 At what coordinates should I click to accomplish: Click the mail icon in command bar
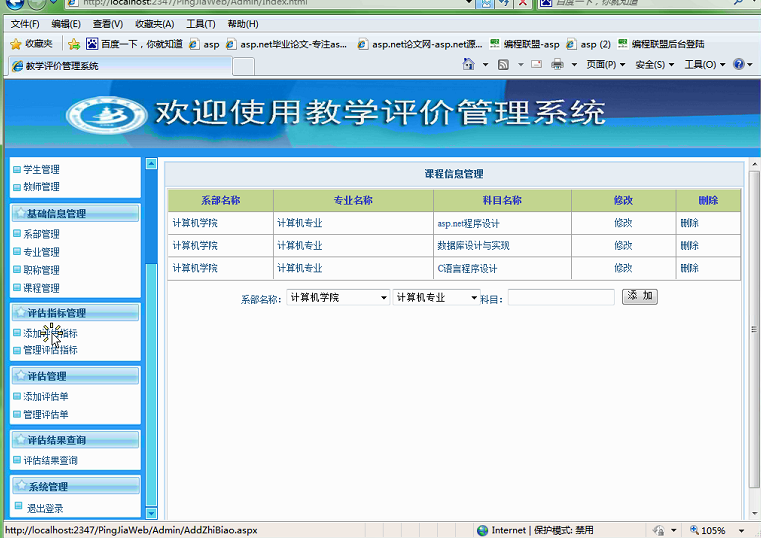[x=536, y=64]
